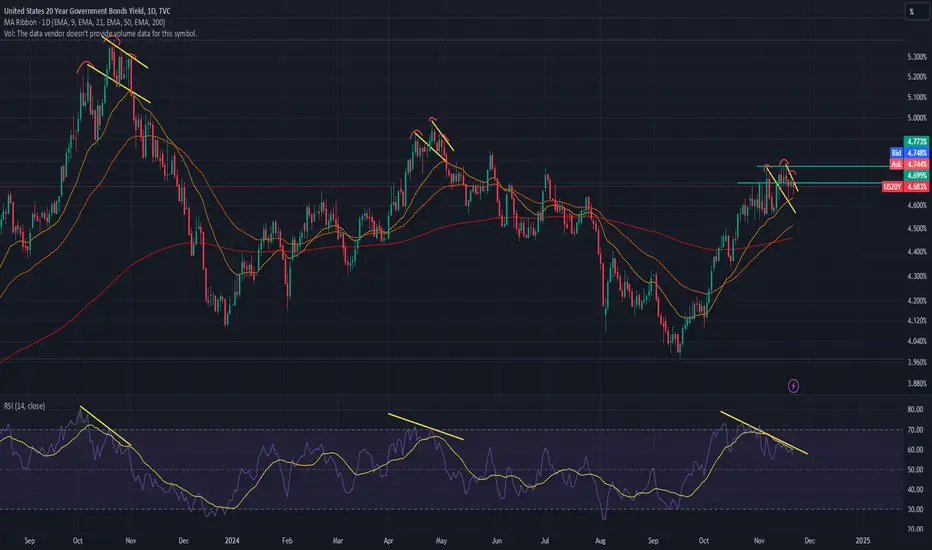
Task: Click the 'Dec' label at right of time axis
Action: point(809,540)
